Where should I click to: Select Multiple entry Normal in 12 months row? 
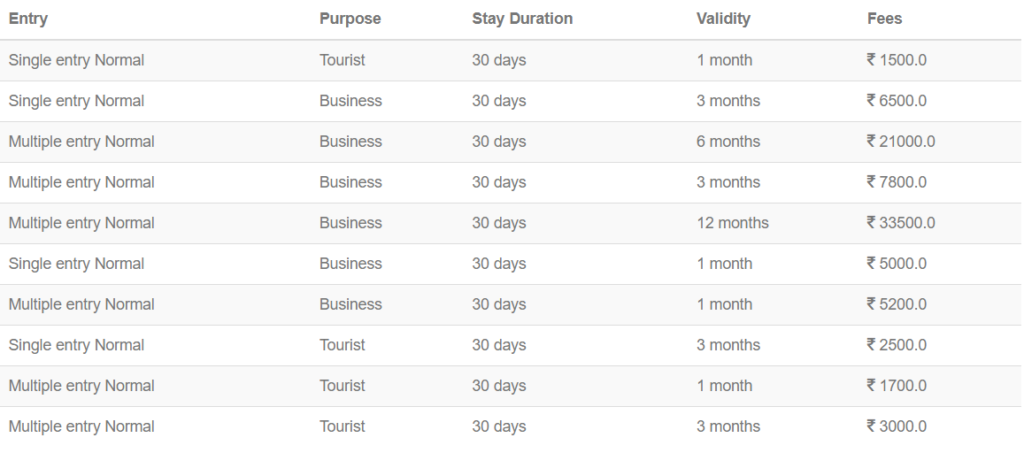[x=81, y=223]
